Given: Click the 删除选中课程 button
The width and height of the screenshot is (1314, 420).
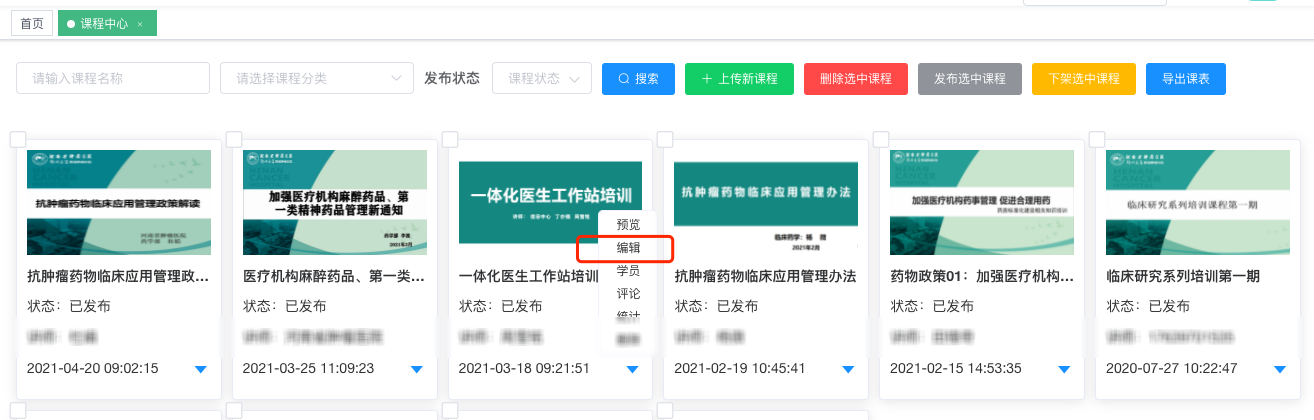Looking at the screenshot, I should click(x=855, y=78).
